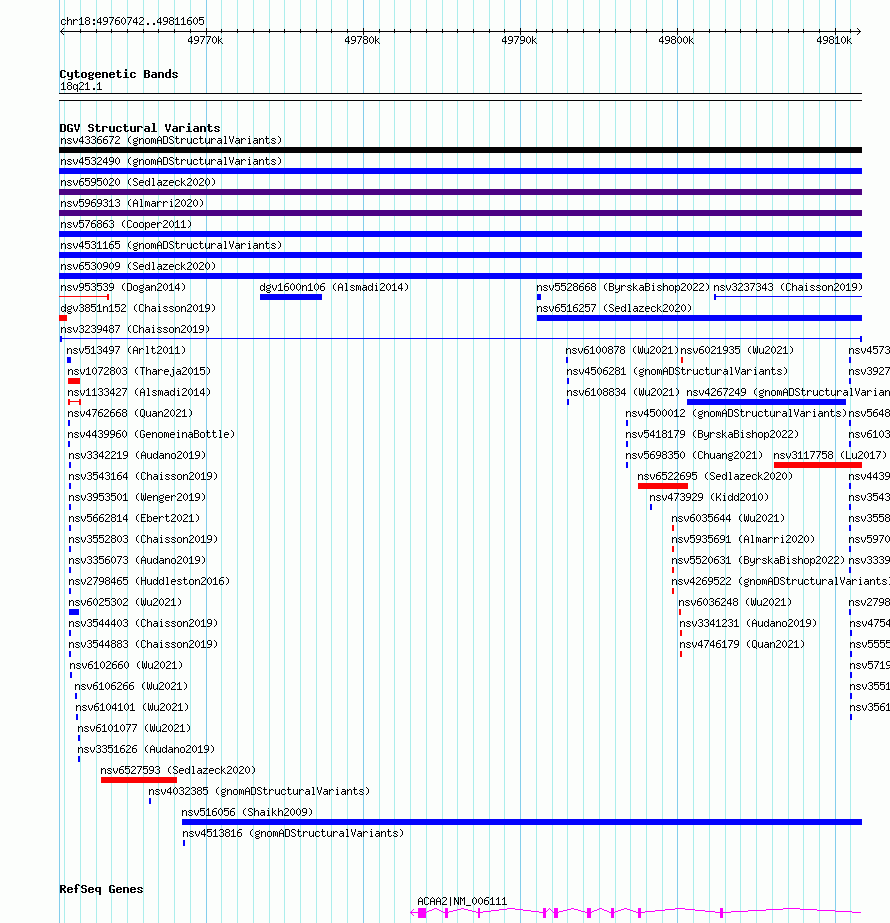Click nsv5418179 (ByrskaBishop2022) label
The width and height of the screenshot is (890, 923).
point(712,434)
